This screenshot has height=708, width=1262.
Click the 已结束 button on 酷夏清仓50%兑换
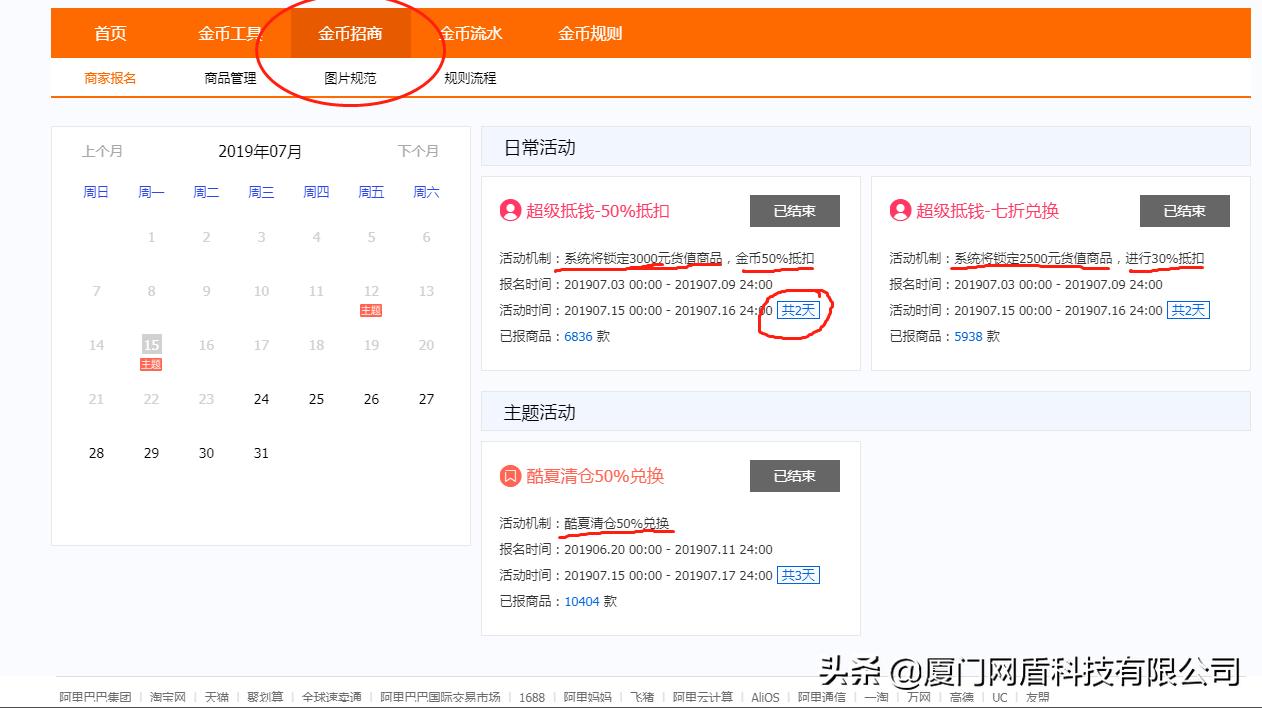(794, 475)
